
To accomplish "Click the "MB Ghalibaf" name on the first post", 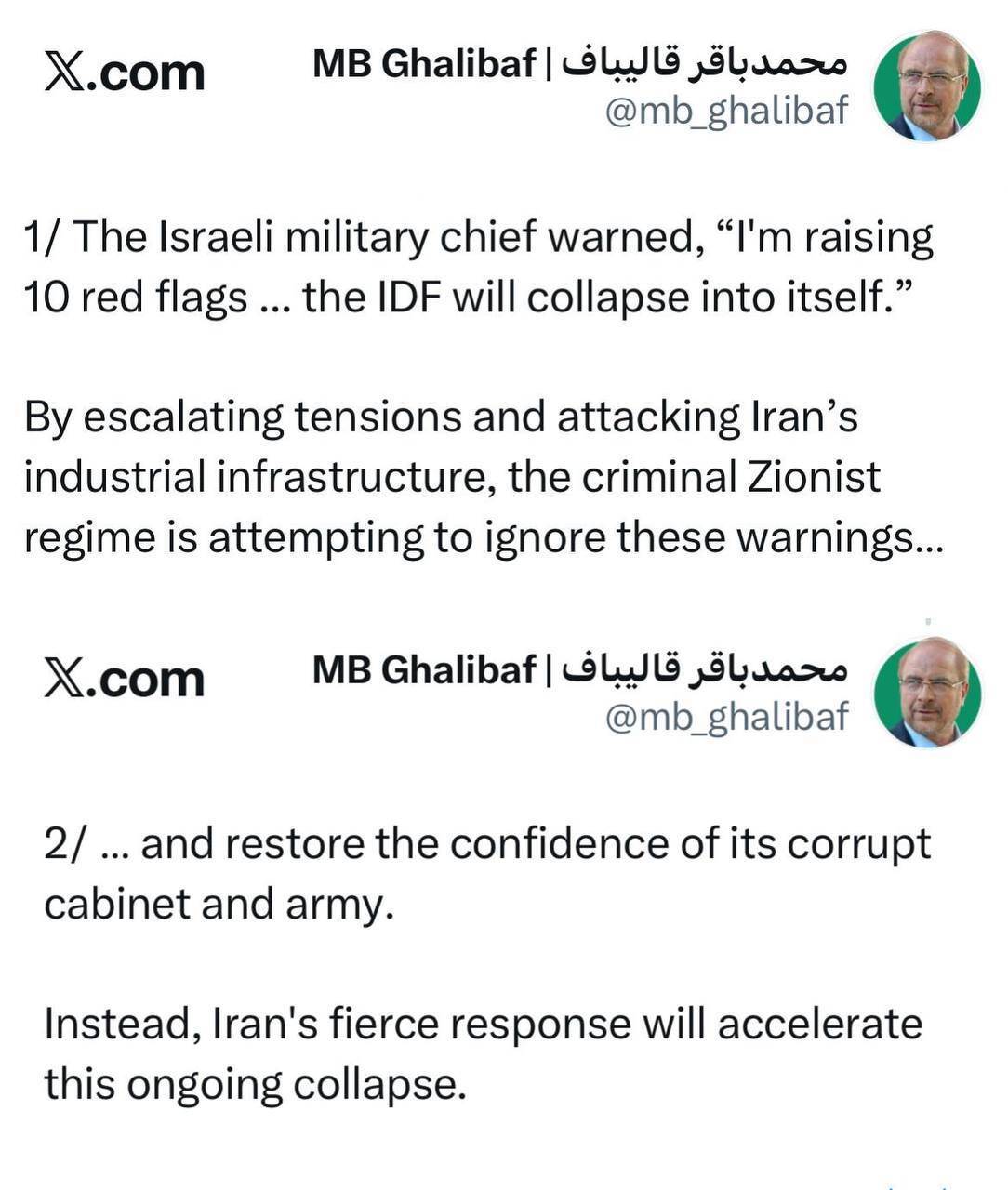I will coord(424,64).
